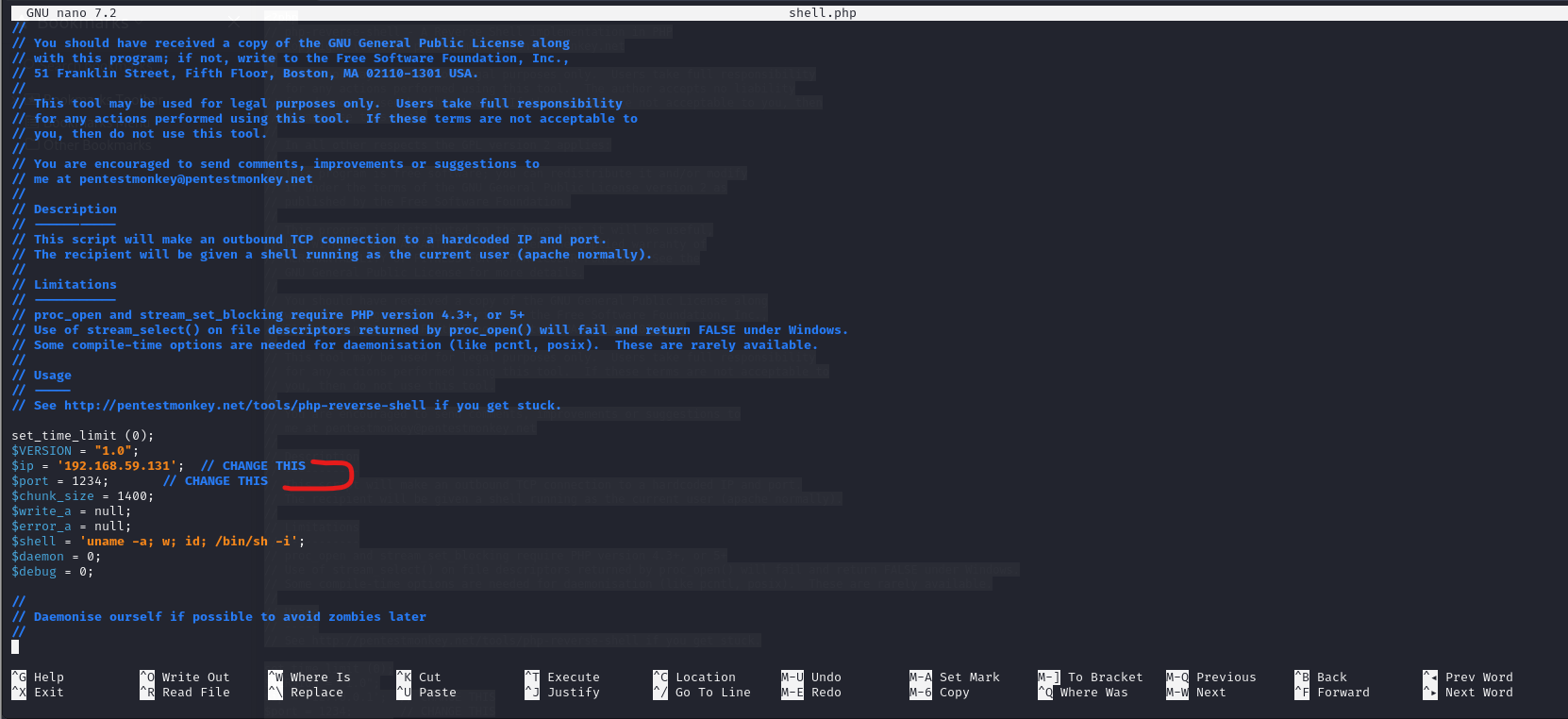Click the $daemon = 0; line

click(57, 557)
